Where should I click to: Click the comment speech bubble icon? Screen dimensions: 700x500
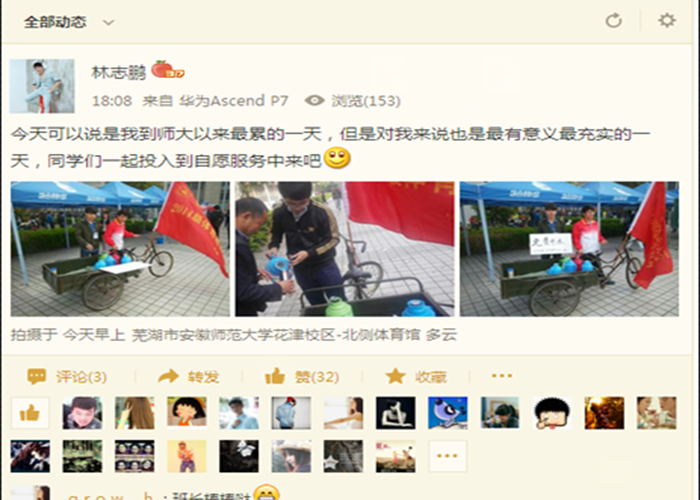click(36, 376)
